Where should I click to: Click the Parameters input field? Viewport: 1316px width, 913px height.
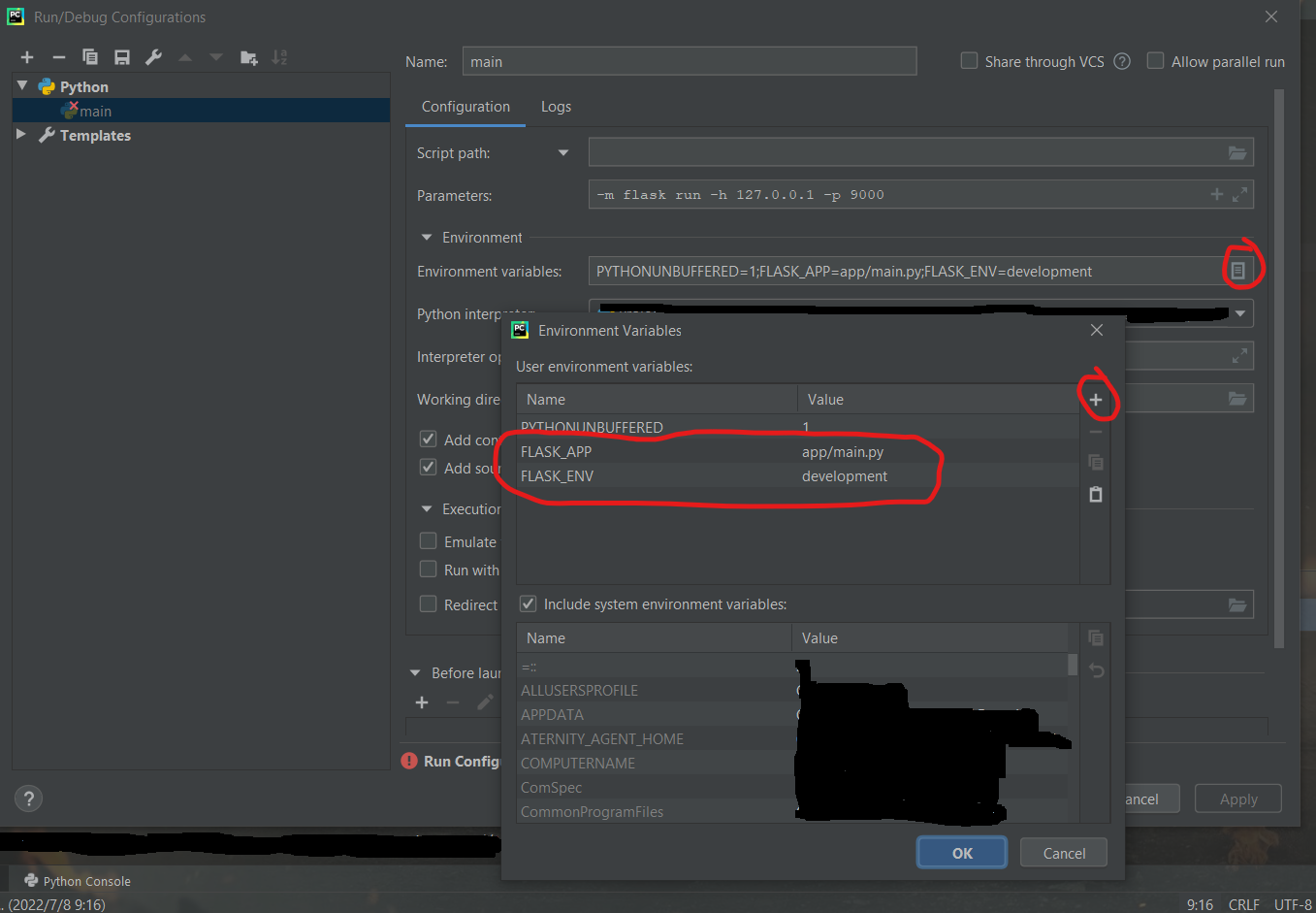921,194
